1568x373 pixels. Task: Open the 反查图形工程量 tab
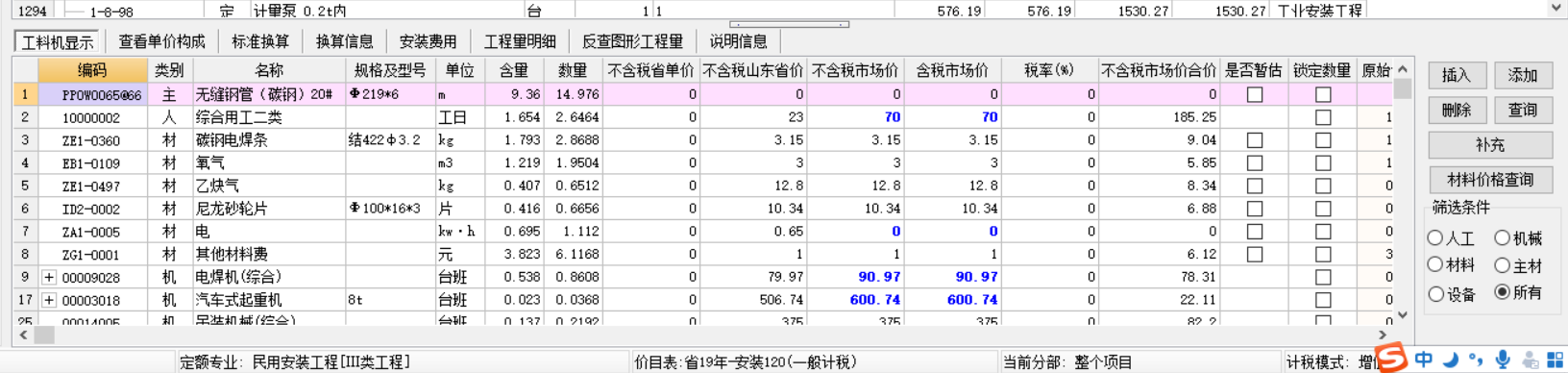(632, 41)
